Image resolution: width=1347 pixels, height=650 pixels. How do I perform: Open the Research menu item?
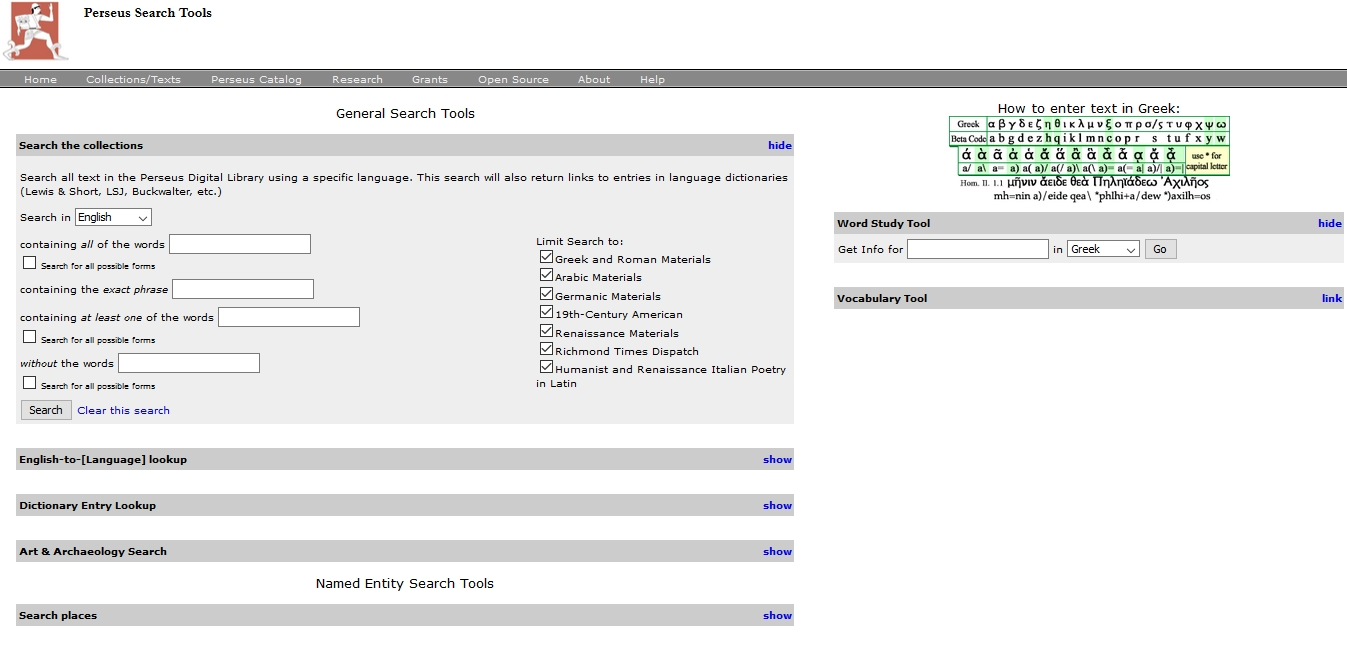(x=357, y=80)
